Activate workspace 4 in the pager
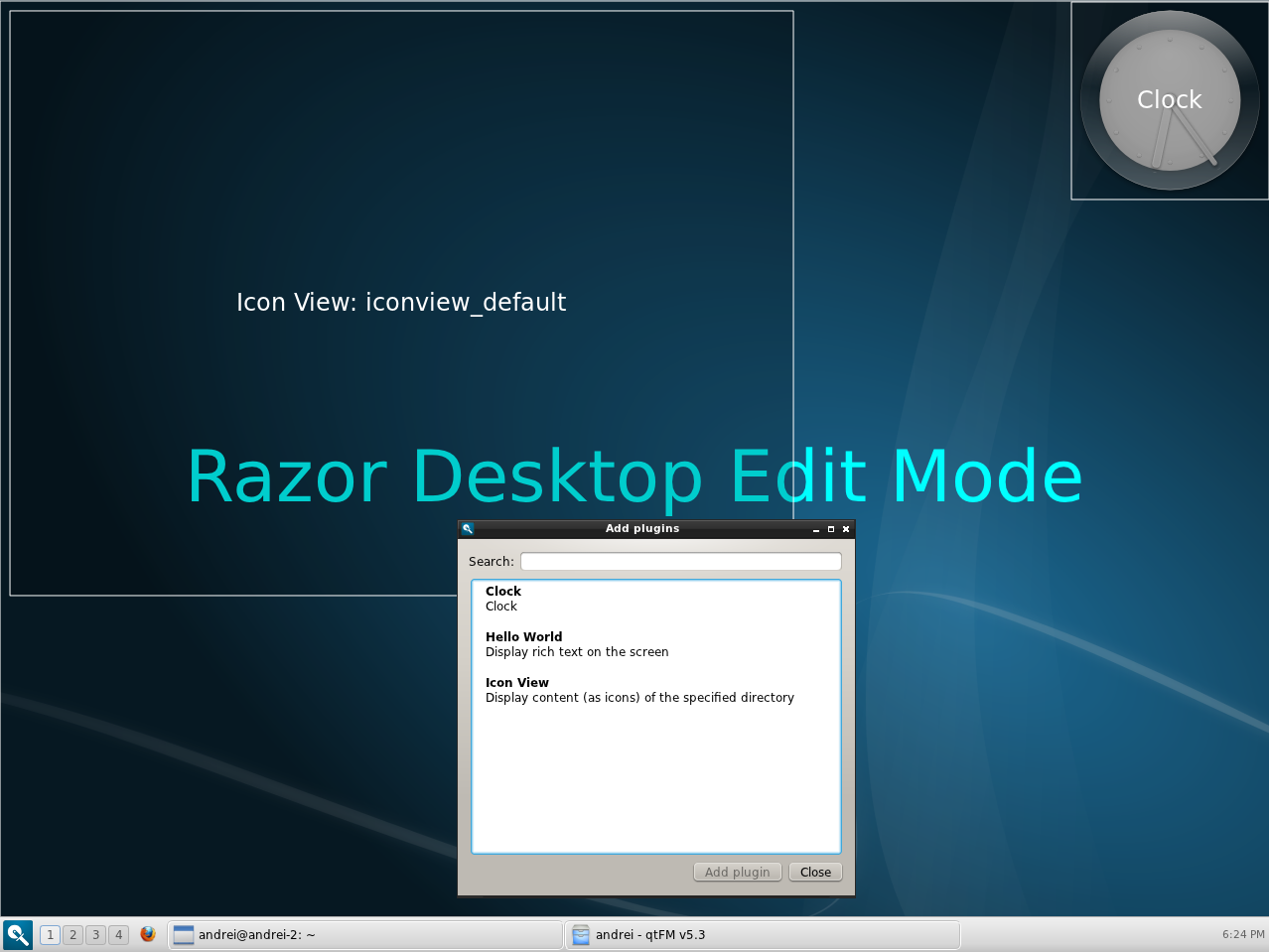Screen dimensions: 1269x952 click(117, 934)
